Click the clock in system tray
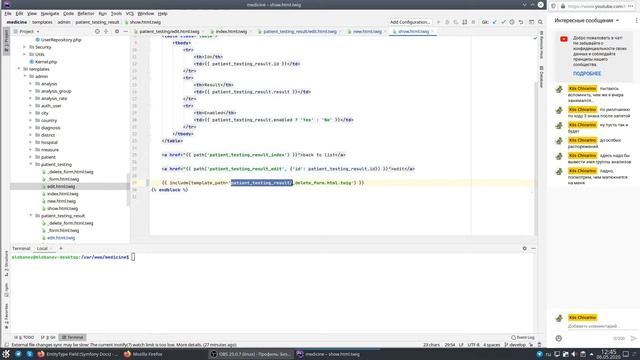 point(608,354)
